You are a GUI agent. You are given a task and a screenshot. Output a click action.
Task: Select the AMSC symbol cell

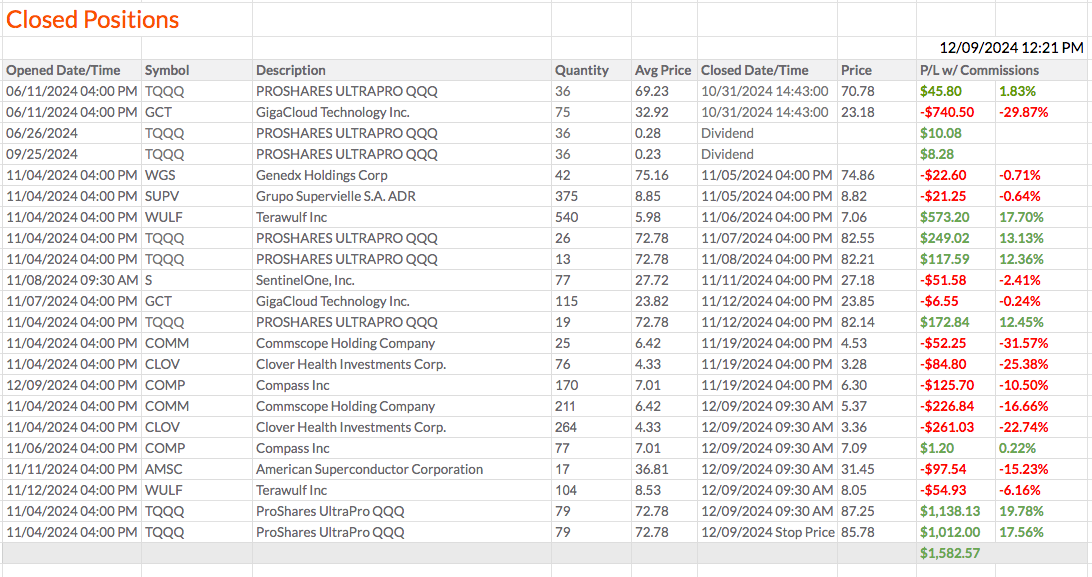click(x=163, y=469)
